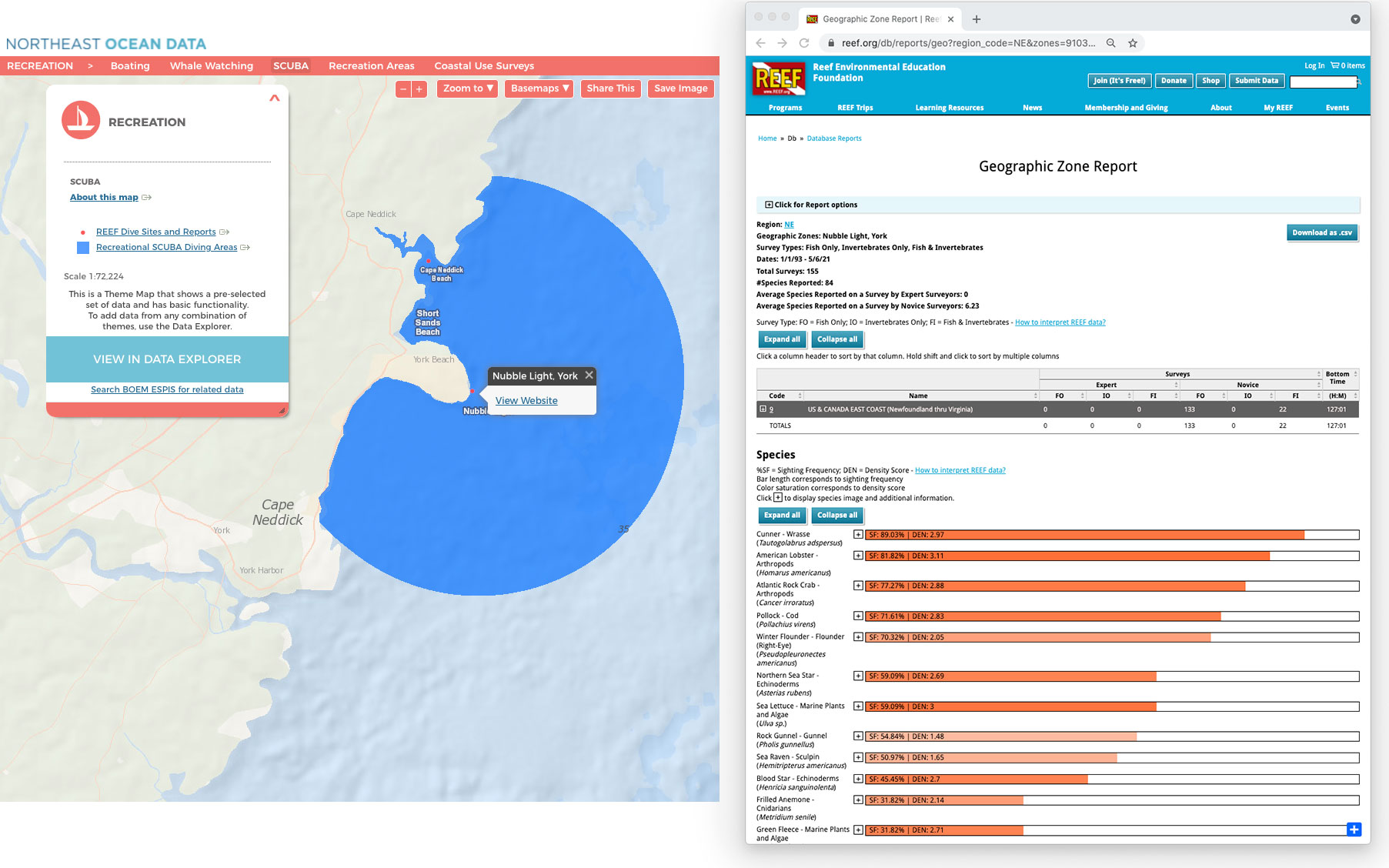Click Join (It's Free!) button
Image resolution: width=1389 pixels, height=868 pixels.
(1120, 81)
